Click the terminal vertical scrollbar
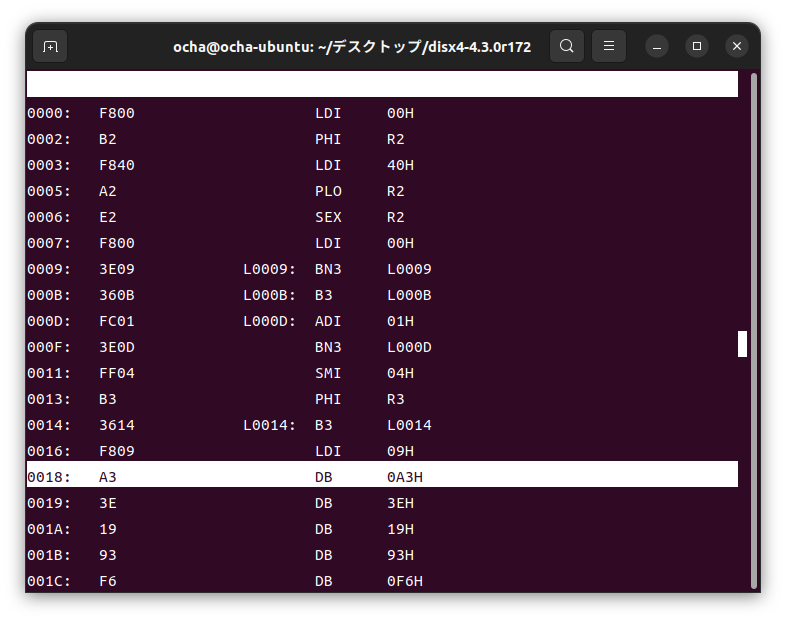The image size is (786, 621). pyautogui.click(x=753, y=331)
